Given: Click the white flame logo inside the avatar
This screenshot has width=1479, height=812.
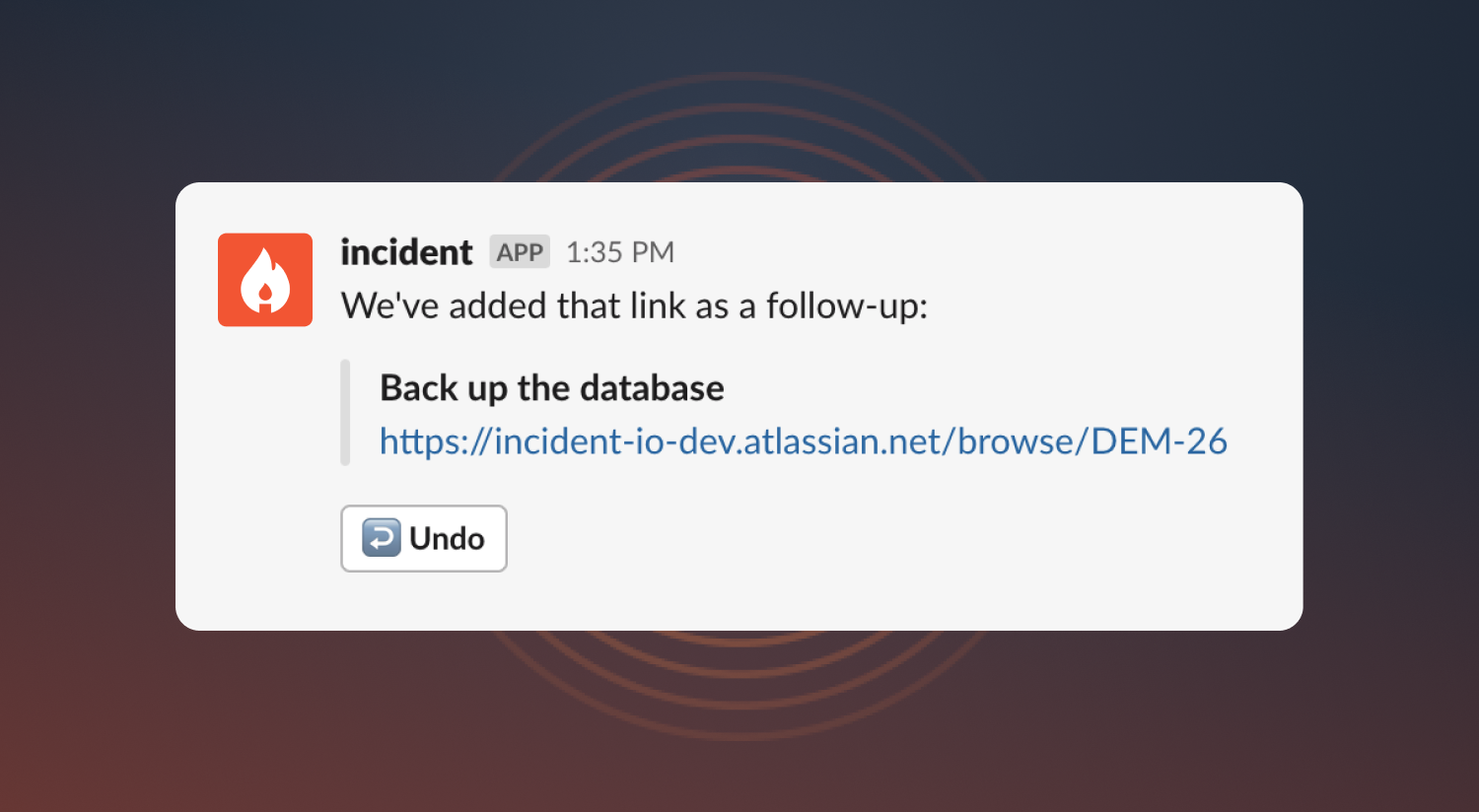Looking at the screenshot, I should pos(265,280).
